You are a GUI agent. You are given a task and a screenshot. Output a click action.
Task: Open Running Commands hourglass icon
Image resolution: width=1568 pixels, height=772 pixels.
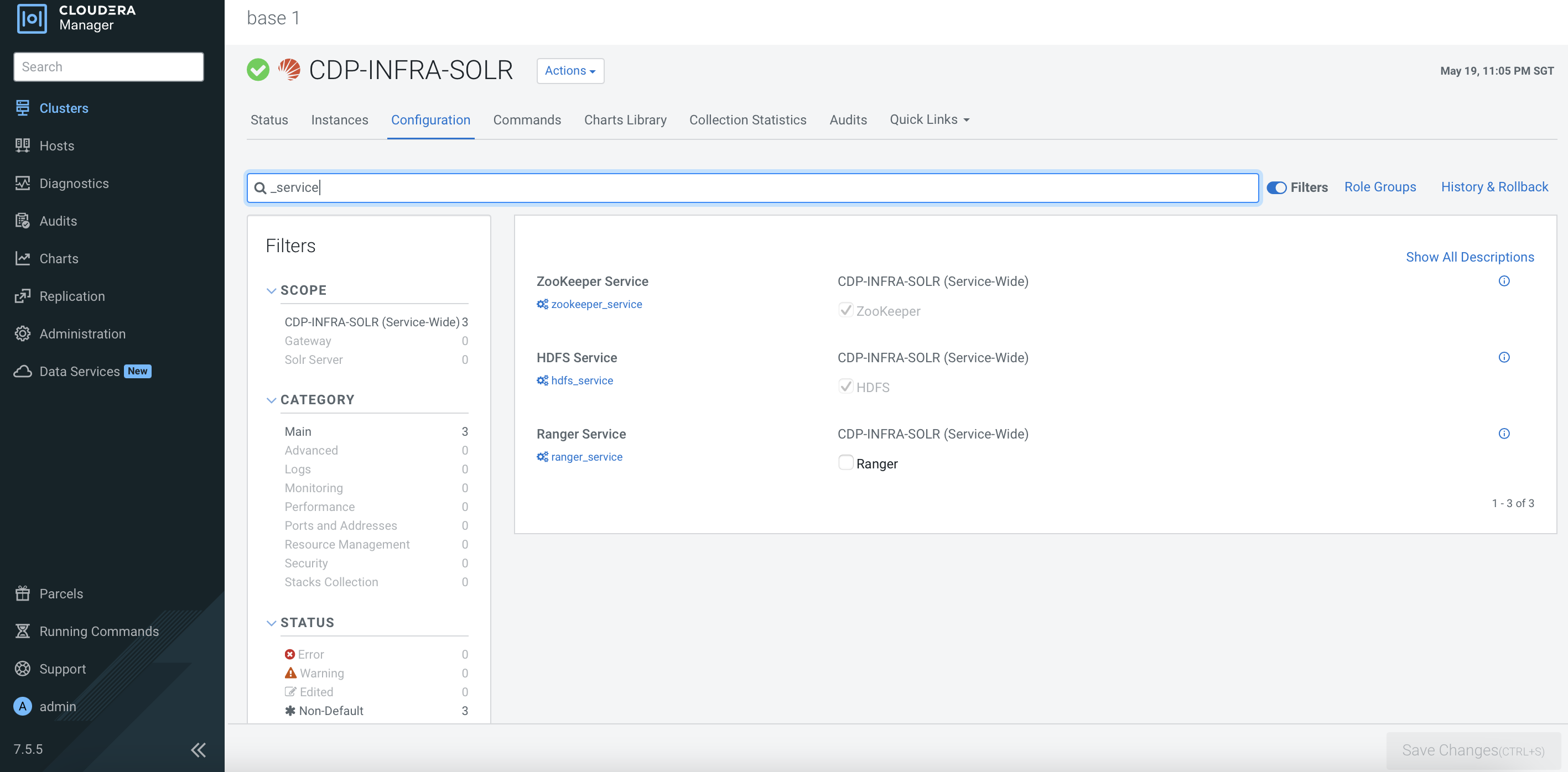click(23, 631)
